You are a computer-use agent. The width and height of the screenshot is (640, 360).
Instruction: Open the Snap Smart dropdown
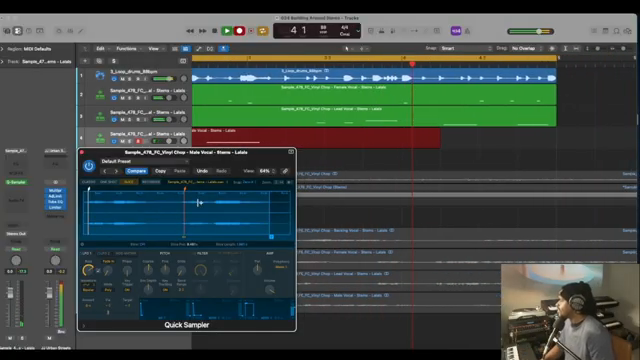coord(467,49)
